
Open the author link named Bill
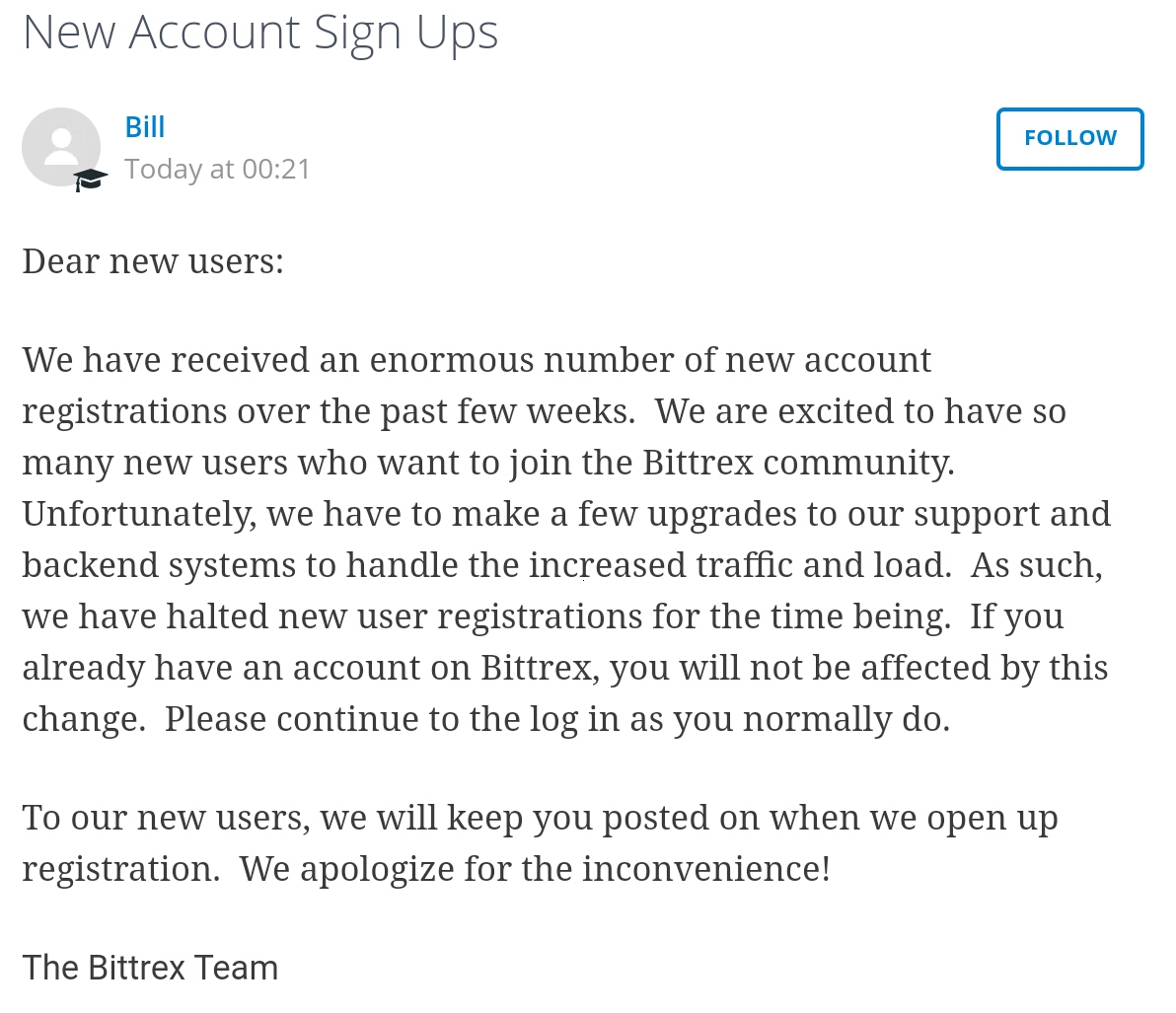click(x=145, y=126)
